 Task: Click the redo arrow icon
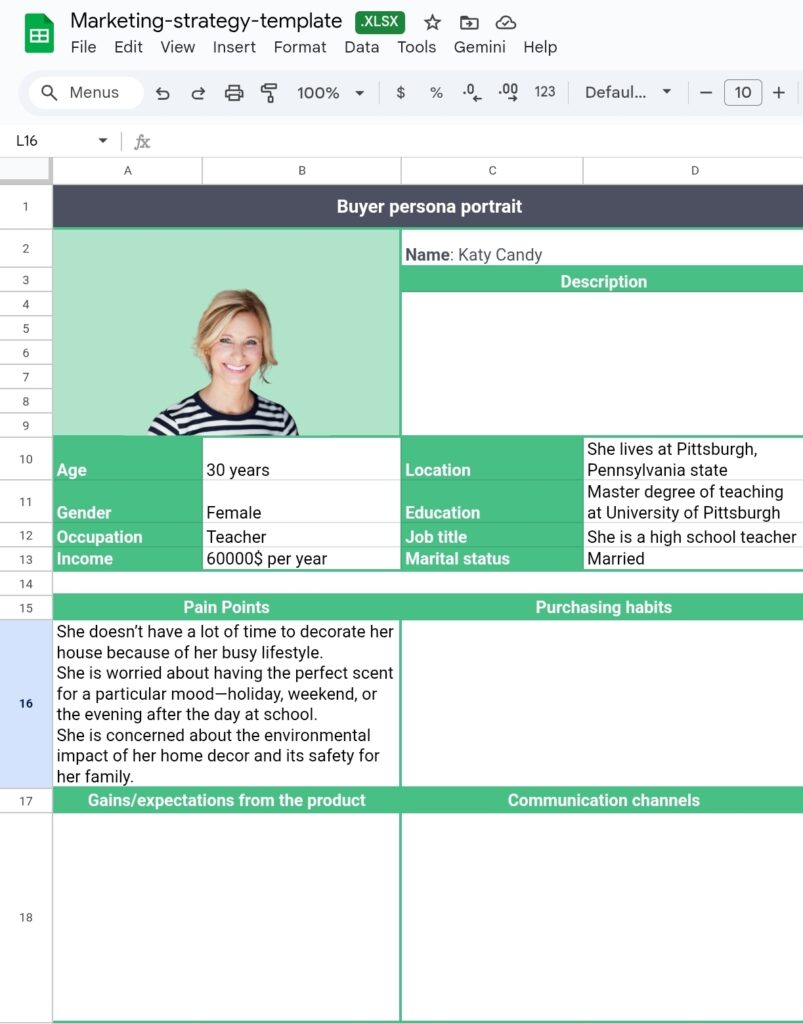198,93
